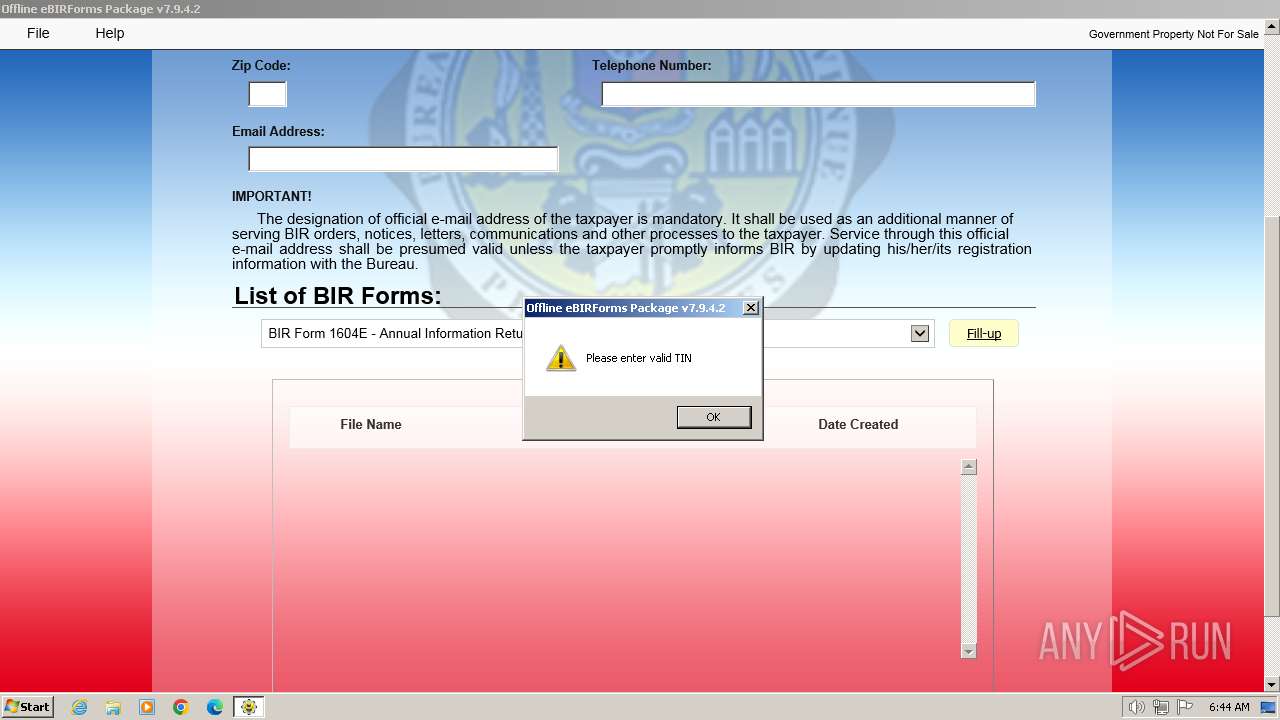Open the Action Center flag icon
Viewport: 1280px width, 720px height.
1185,707
